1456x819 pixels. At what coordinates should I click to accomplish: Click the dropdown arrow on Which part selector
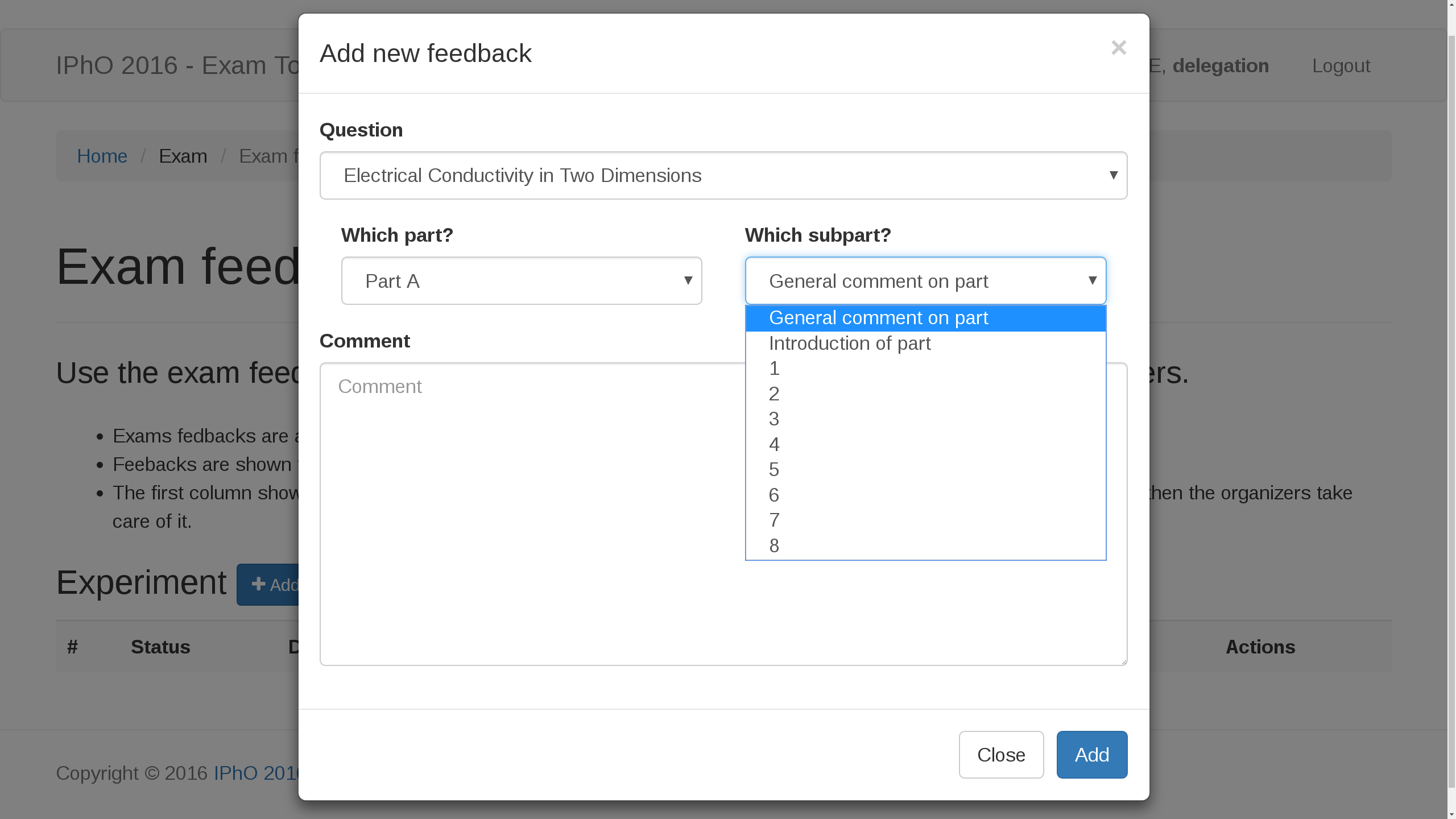(x=688, y=280)
